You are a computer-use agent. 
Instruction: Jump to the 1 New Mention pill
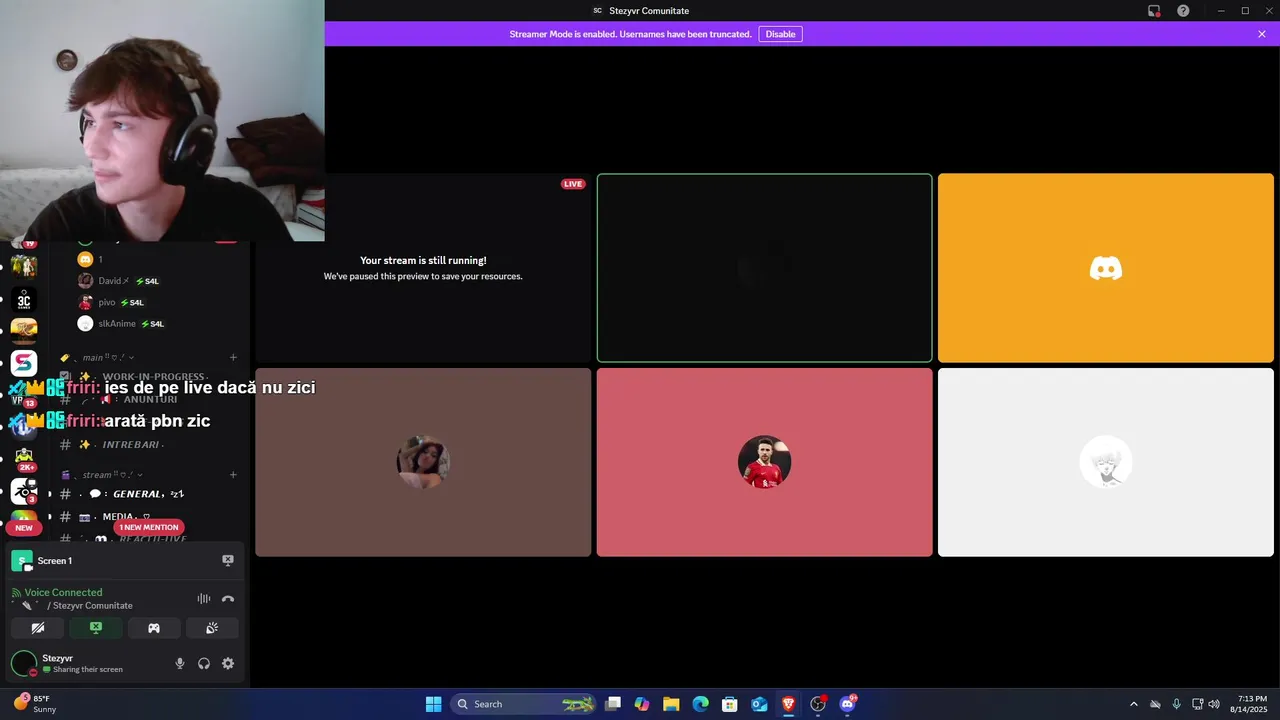[149, 527]
